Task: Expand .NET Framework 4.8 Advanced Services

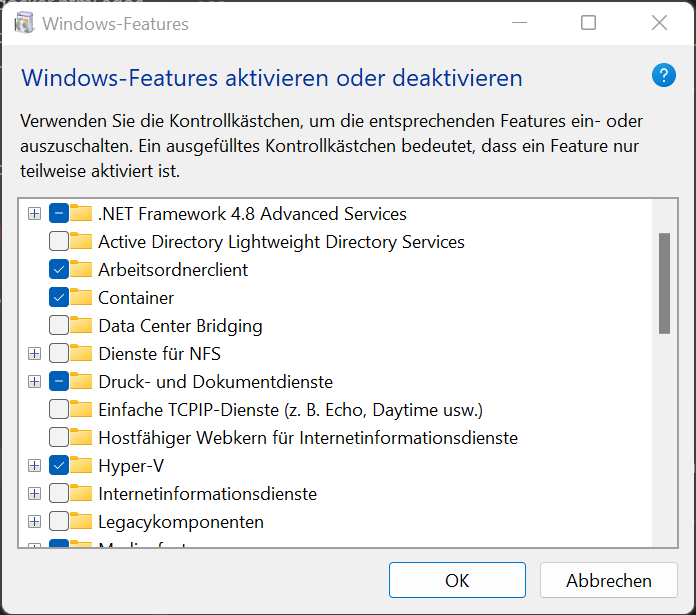Action: click(34, 214)
